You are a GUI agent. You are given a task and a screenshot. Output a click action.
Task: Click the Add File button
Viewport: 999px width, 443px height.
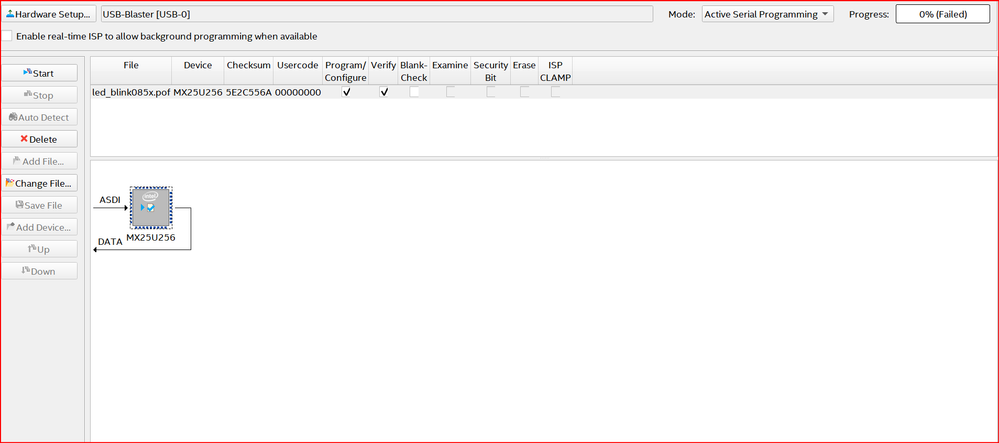tap(40, 161)
